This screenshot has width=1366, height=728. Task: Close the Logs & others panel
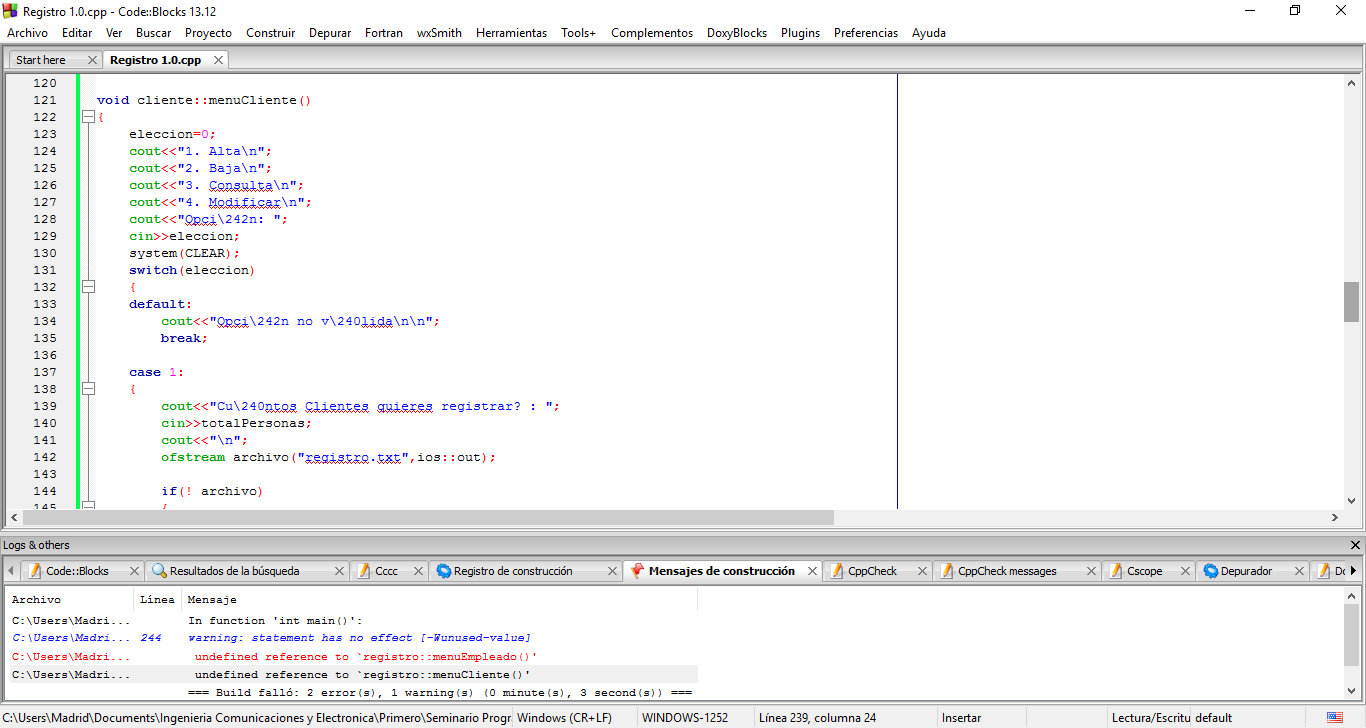1355,545
